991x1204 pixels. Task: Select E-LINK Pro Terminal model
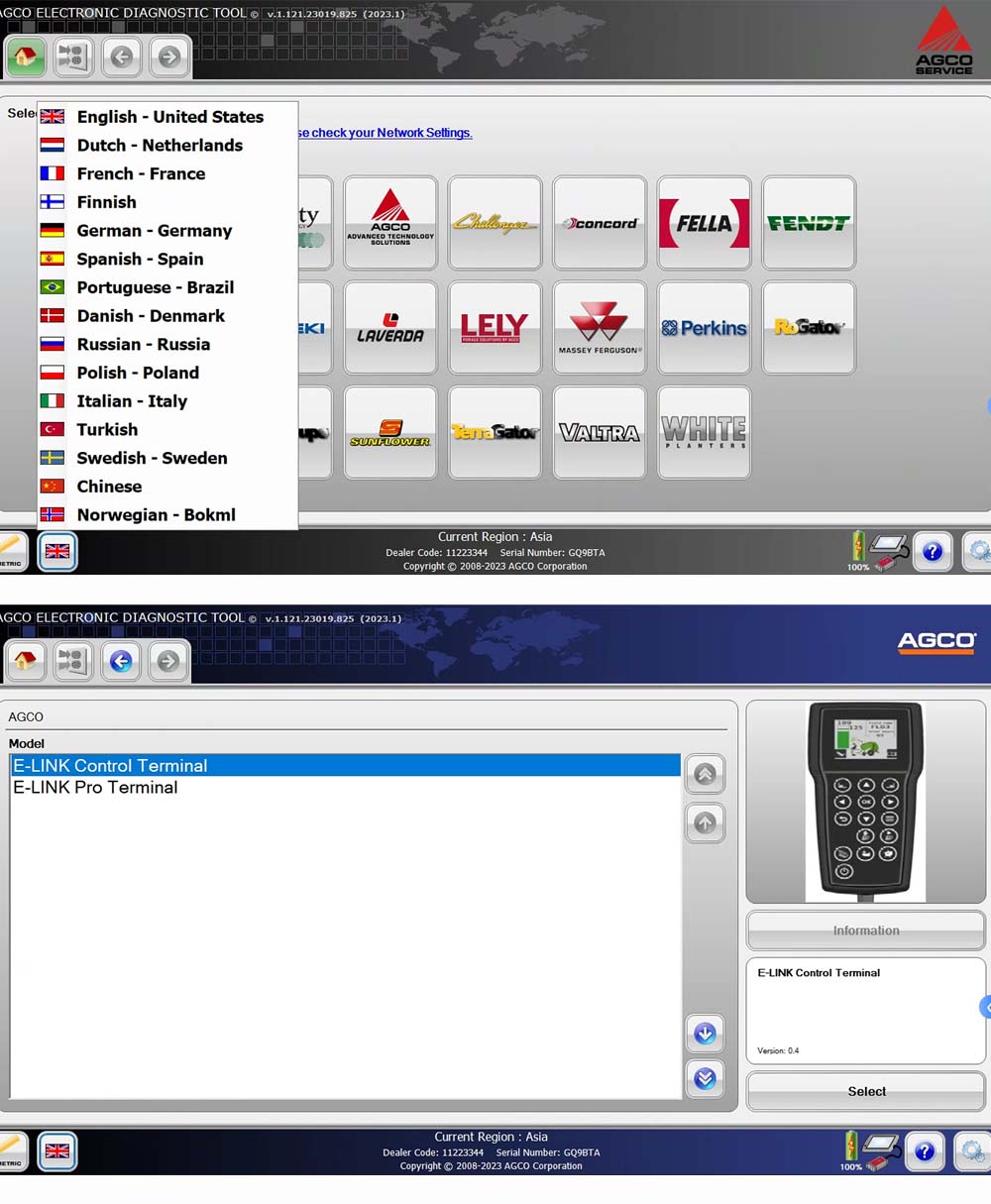(x=95, y=788)
